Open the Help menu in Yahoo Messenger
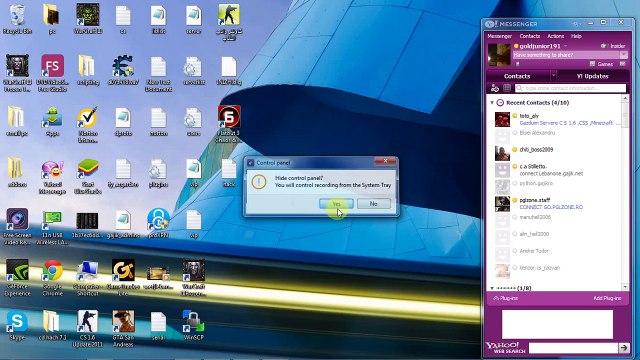This screenshot has height=360, width=640. coord(576,36)
